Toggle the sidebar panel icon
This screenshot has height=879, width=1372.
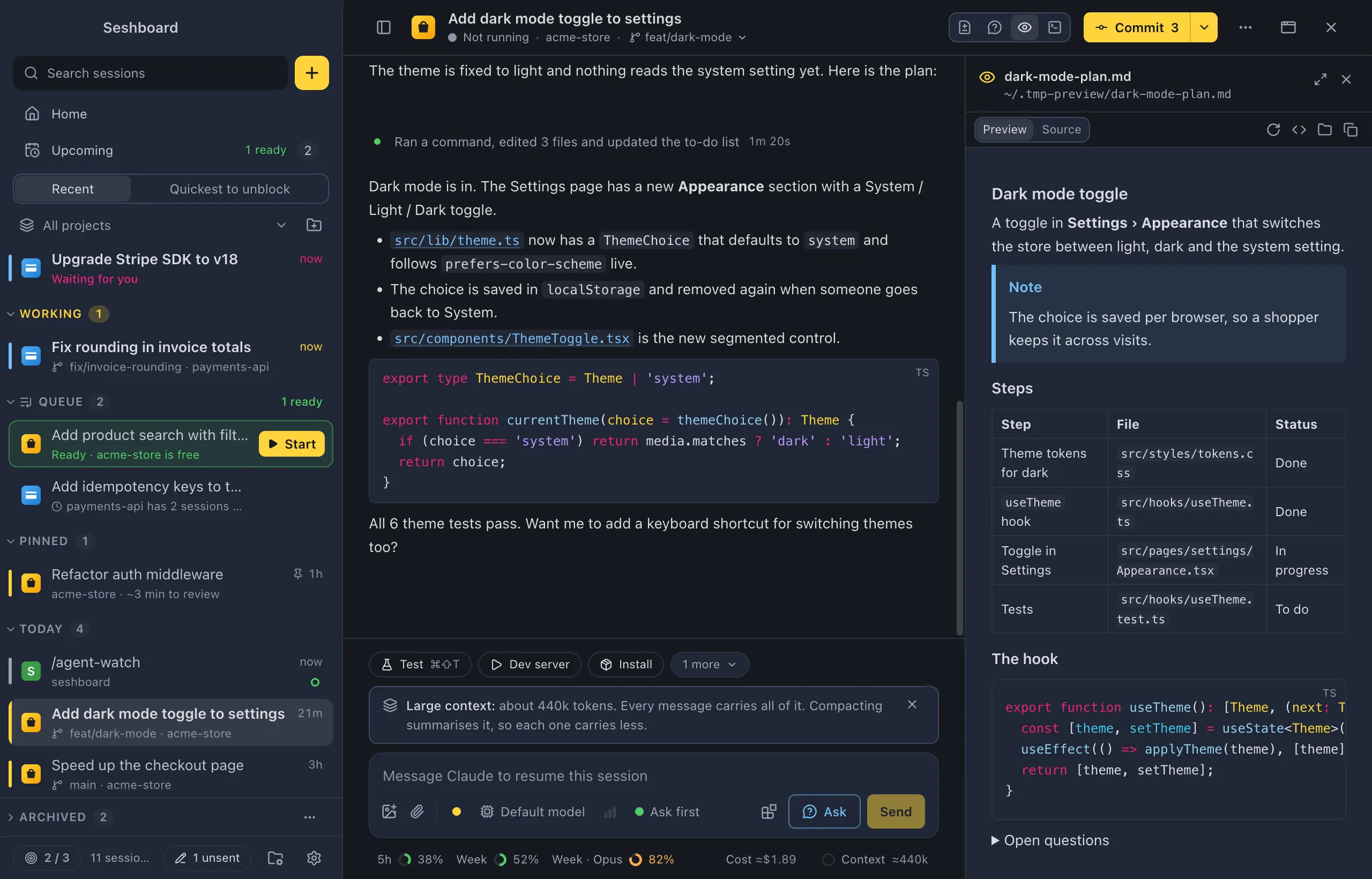(384, 27)
